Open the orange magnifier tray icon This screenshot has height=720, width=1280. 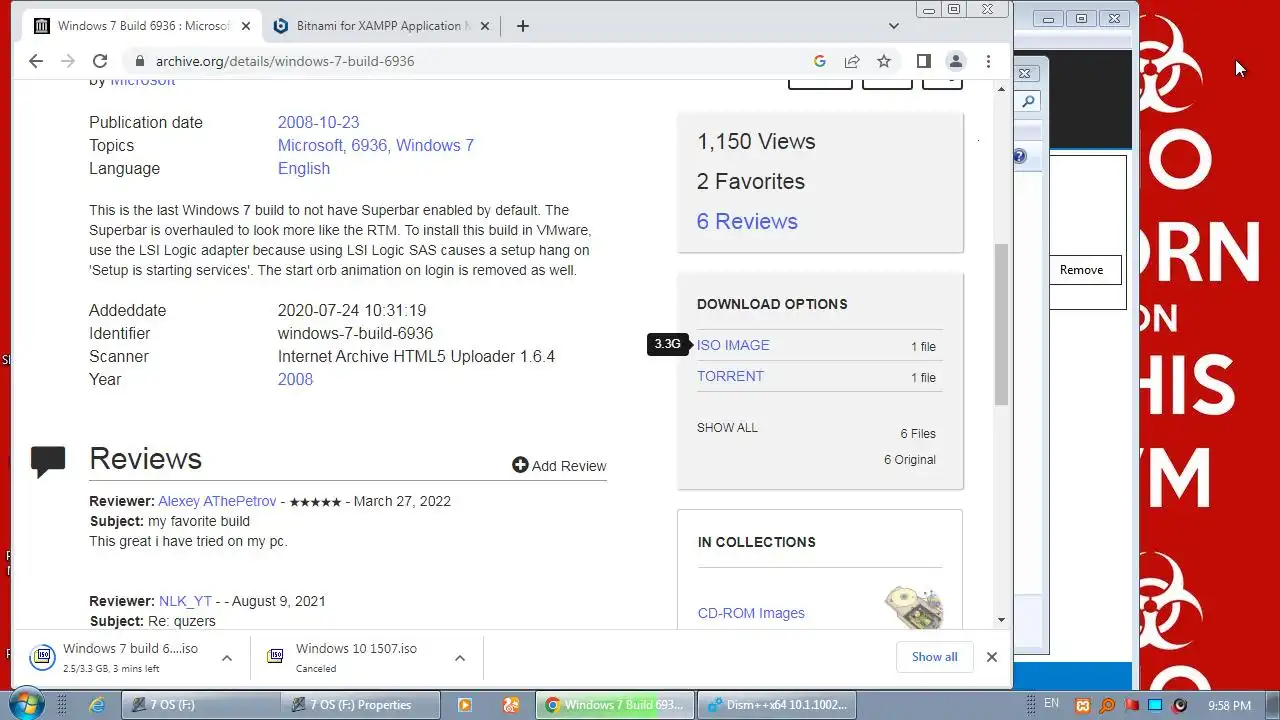click(x=1106, y=705)
